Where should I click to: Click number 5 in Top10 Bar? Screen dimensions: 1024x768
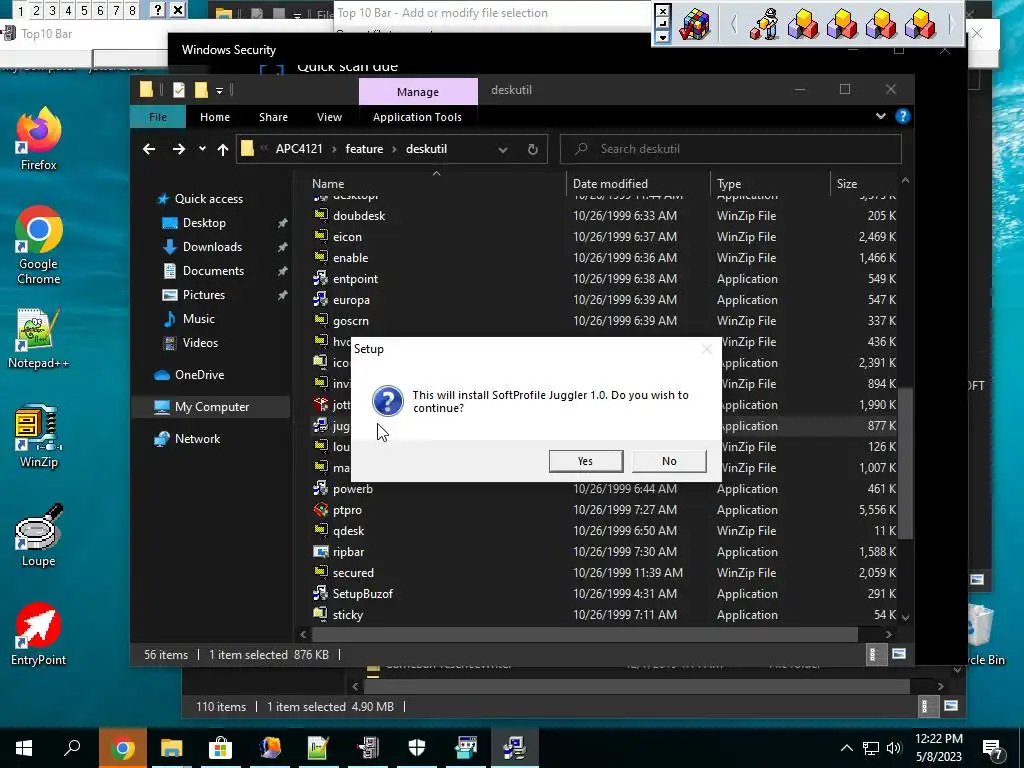tap(84, 10)
